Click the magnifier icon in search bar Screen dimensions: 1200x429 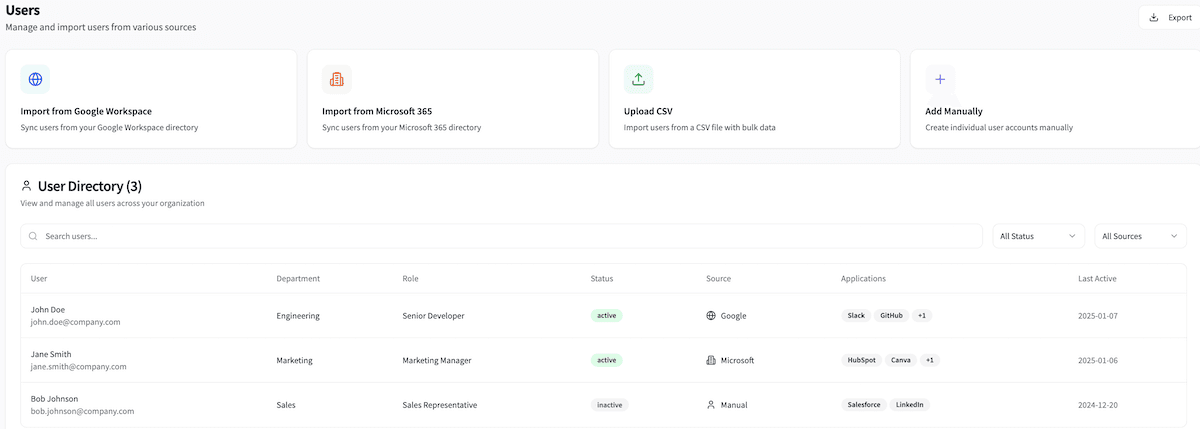[x=33, y=236]
